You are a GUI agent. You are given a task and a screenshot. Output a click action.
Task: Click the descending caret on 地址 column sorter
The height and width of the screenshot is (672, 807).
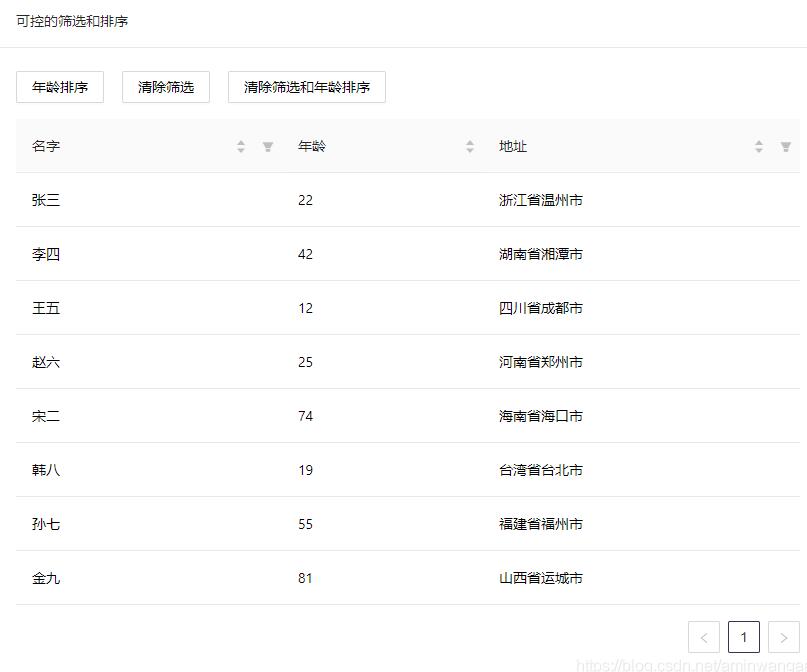click(759, 150)
